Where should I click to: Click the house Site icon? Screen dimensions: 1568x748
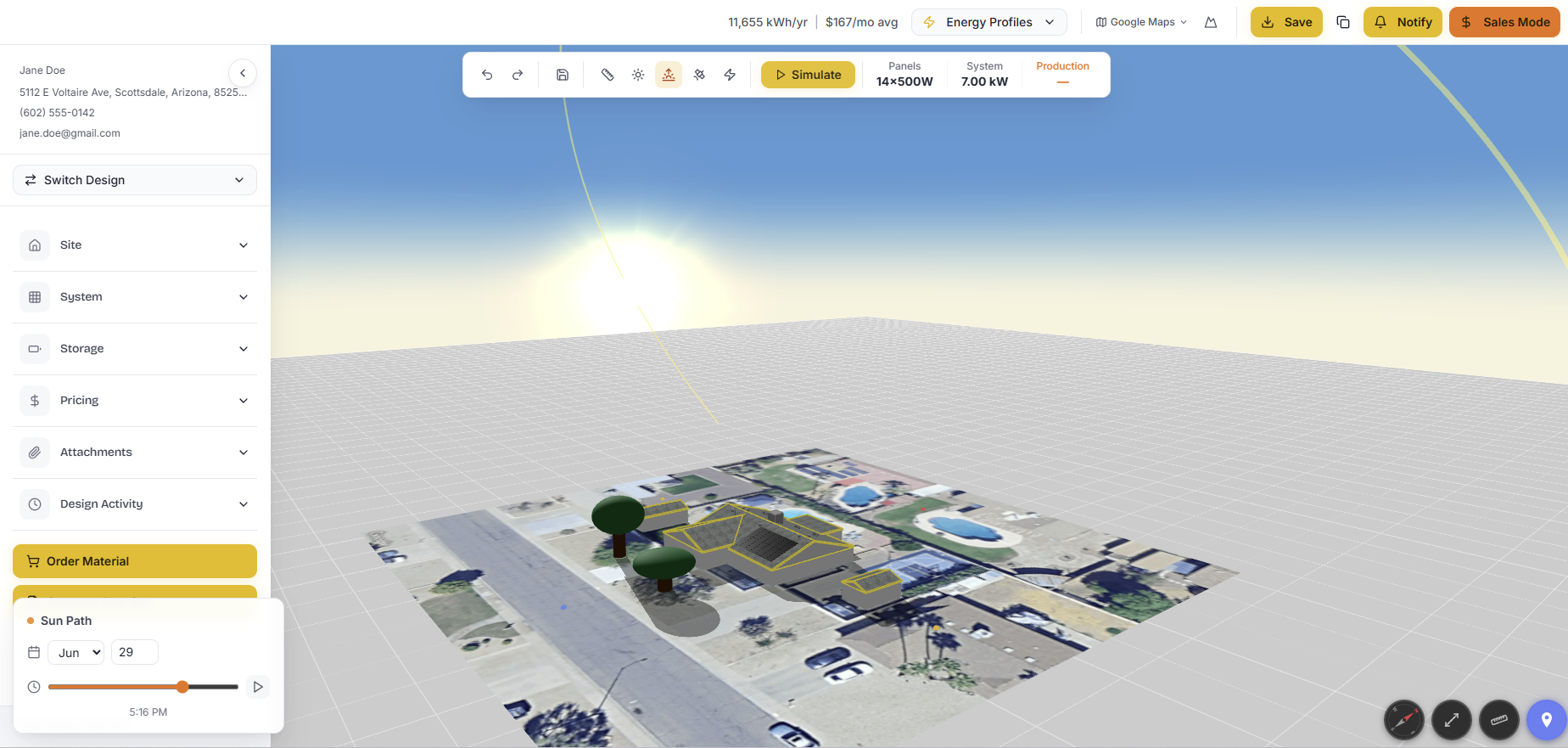(x=35, y=245)
